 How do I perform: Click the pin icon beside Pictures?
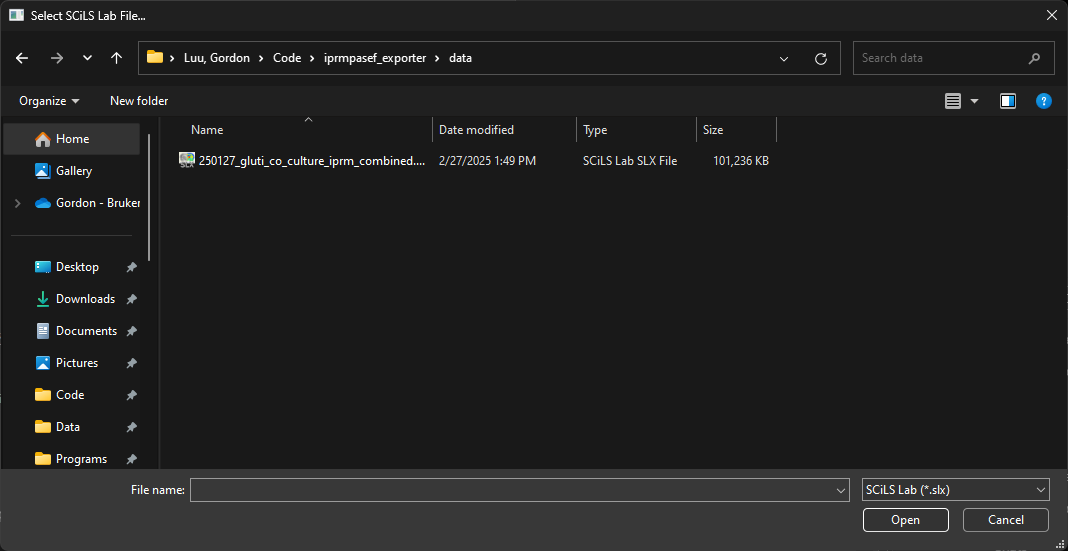[131, 364]
